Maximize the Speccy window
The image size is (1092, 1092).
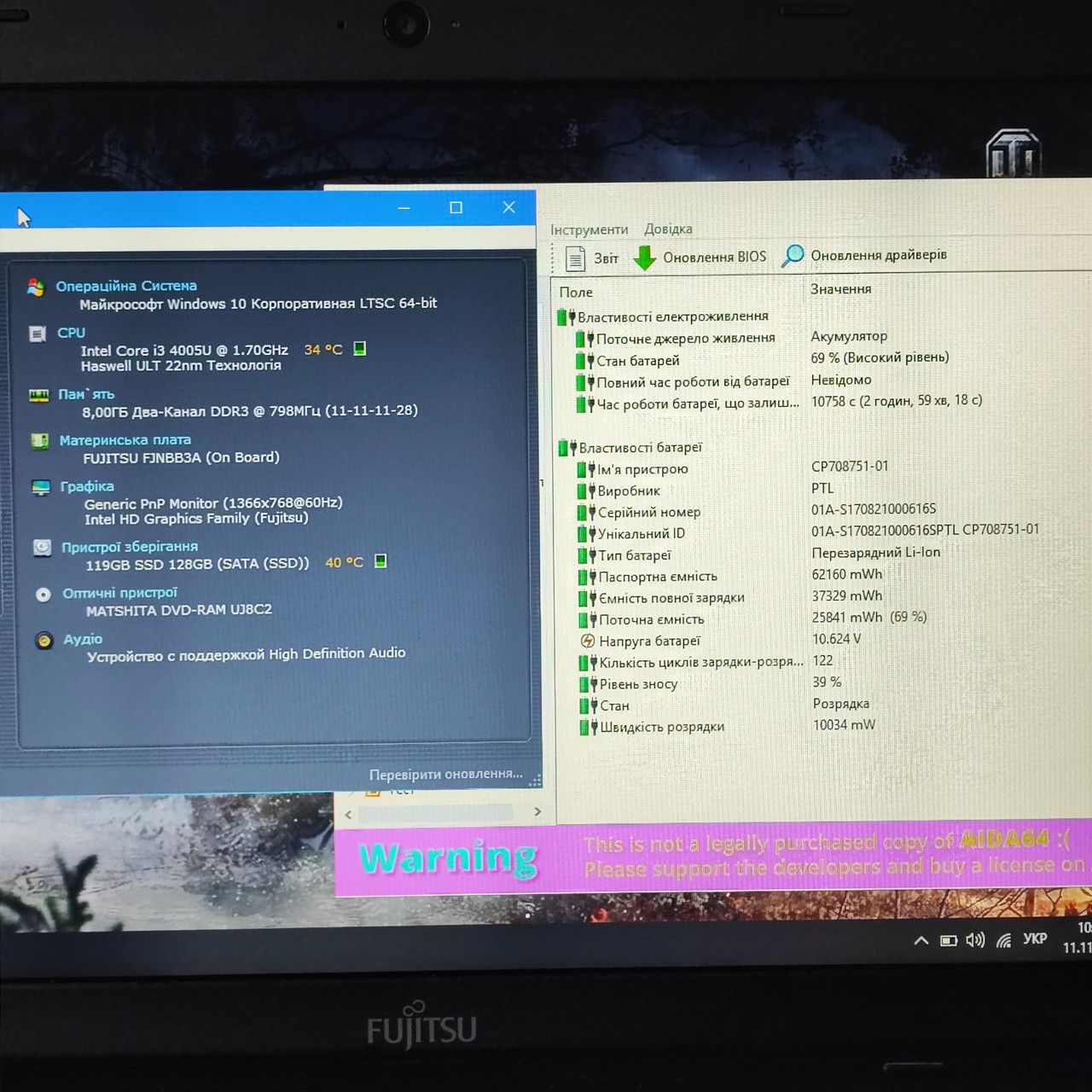click(456, 207)
